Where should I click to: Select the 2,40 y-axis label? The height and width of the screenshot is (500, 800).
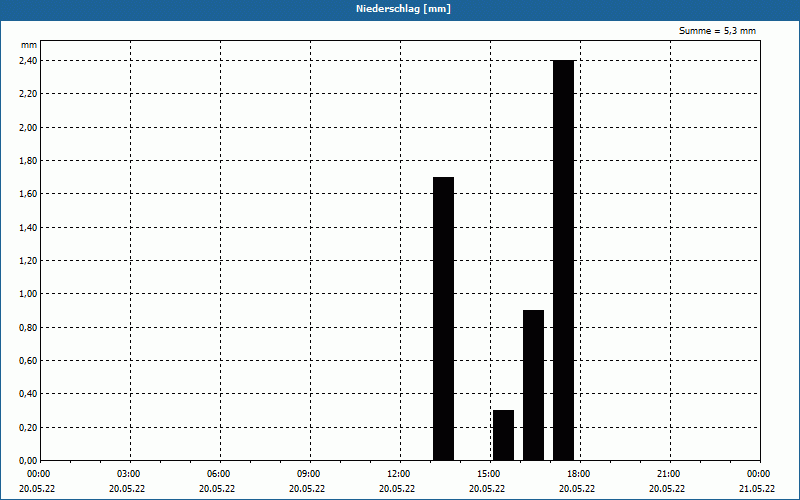28,61
